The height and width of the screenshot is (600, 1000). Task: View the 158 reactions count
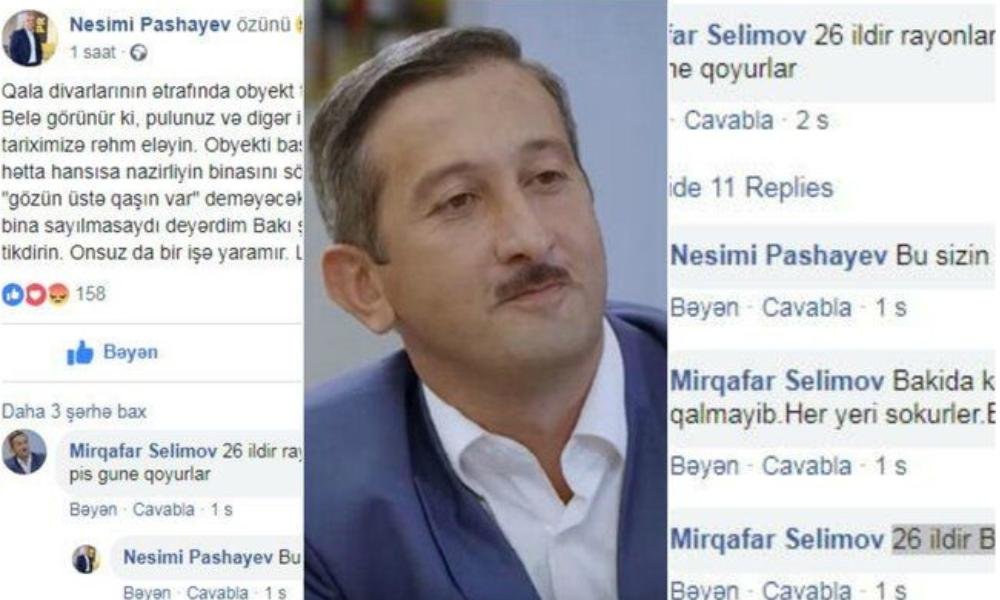pyautogui.click(x=91, y=294)
